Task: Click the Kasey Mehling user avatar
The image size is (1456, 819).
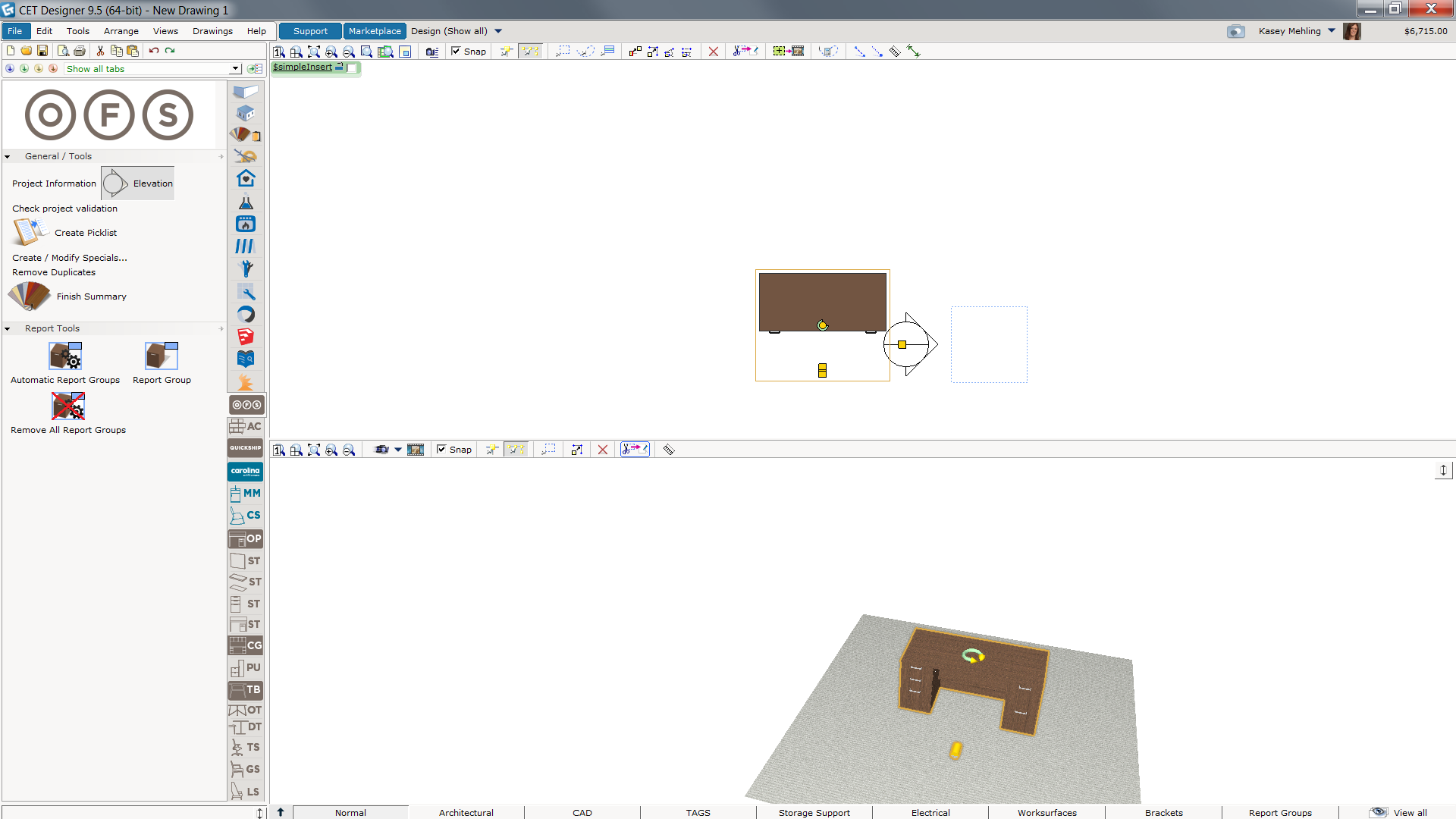Action: (x=1351, y=31)
